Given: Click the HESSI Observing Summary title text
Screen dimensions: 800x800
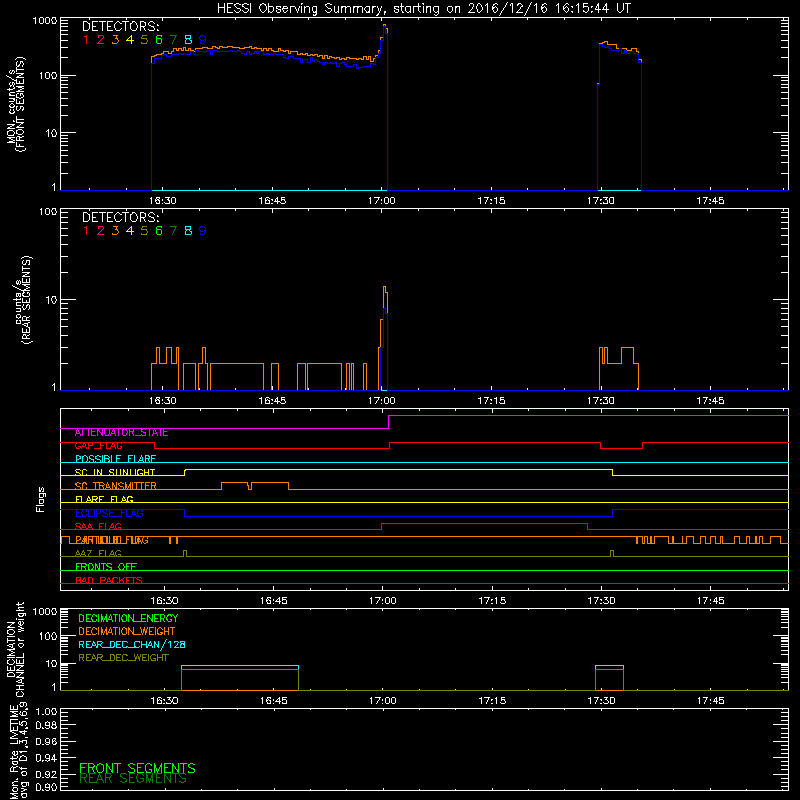Looking at the screenshot, I should click(423, 8).
